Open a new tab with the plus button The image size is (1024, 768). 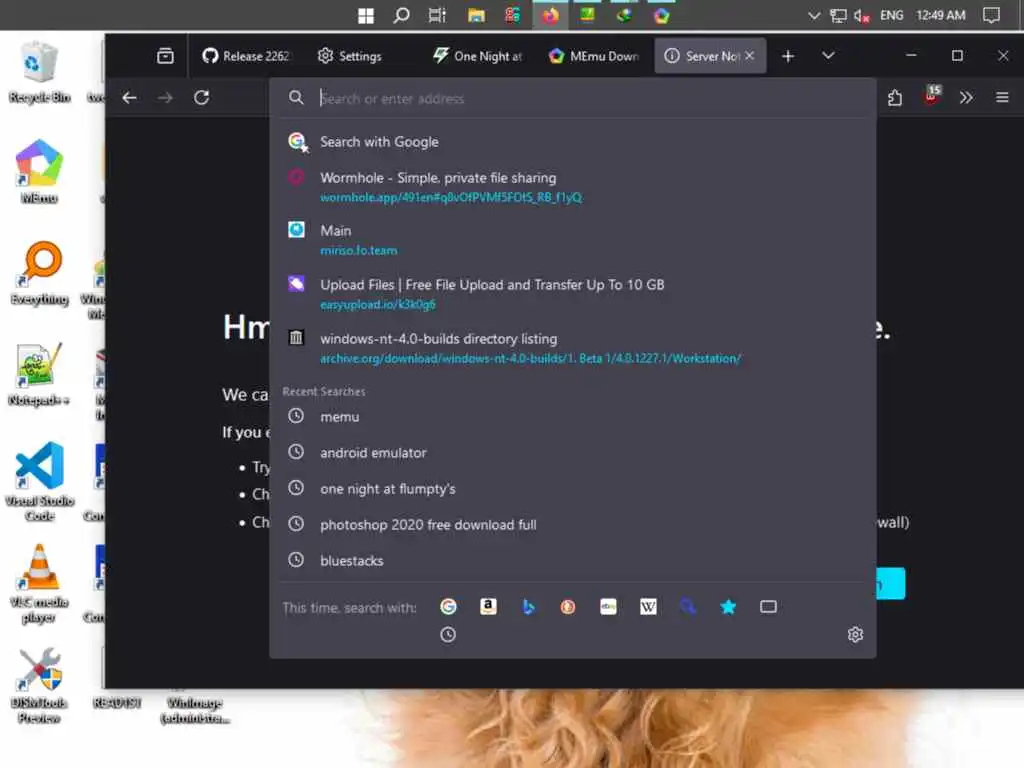click(788, 56)
